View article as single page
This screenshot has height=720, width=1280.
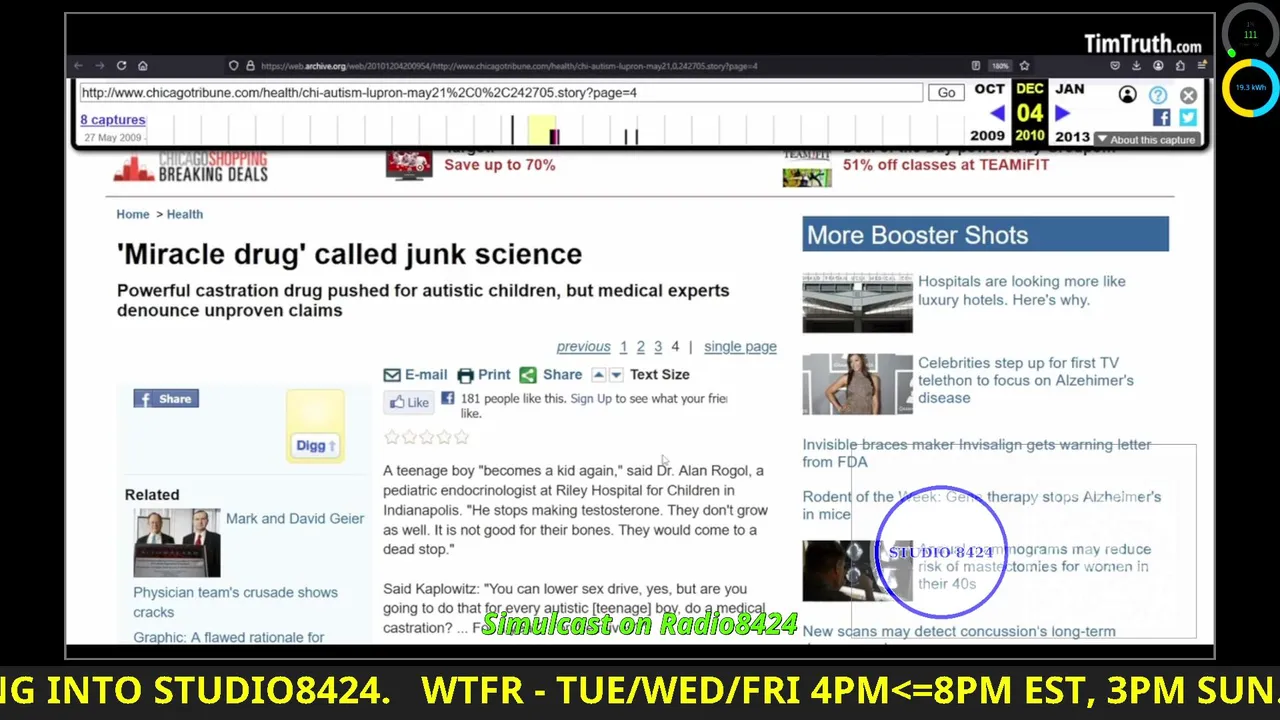[740, 347]
